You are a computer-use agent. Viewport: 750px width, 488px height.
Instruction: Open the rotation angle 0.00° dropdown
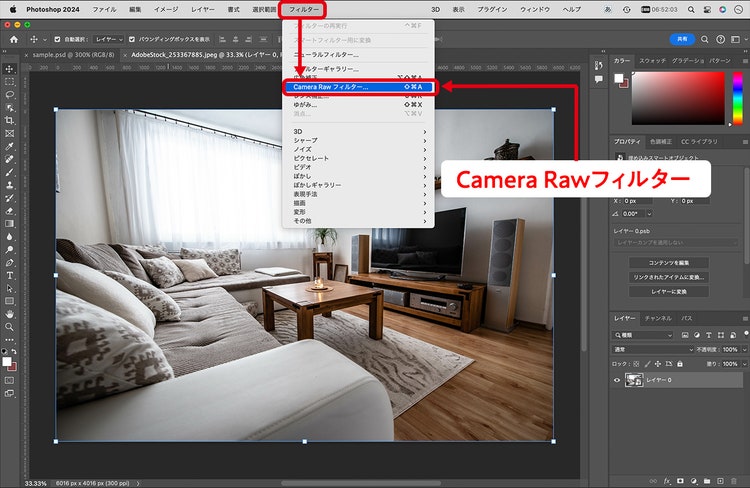650,214
